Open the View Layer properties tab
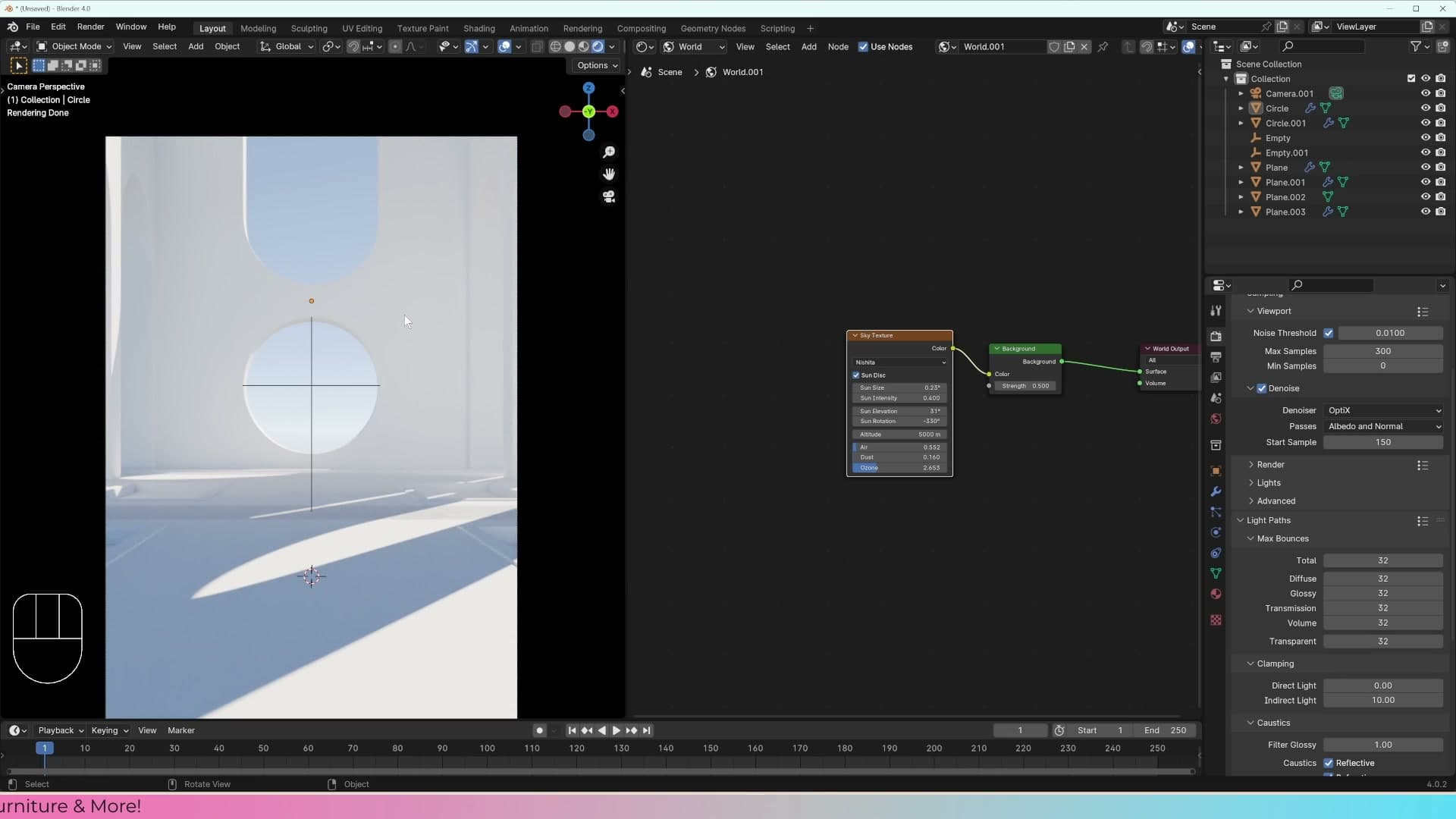Screen dimensions: 1456x819 [x=1216, y=377]
